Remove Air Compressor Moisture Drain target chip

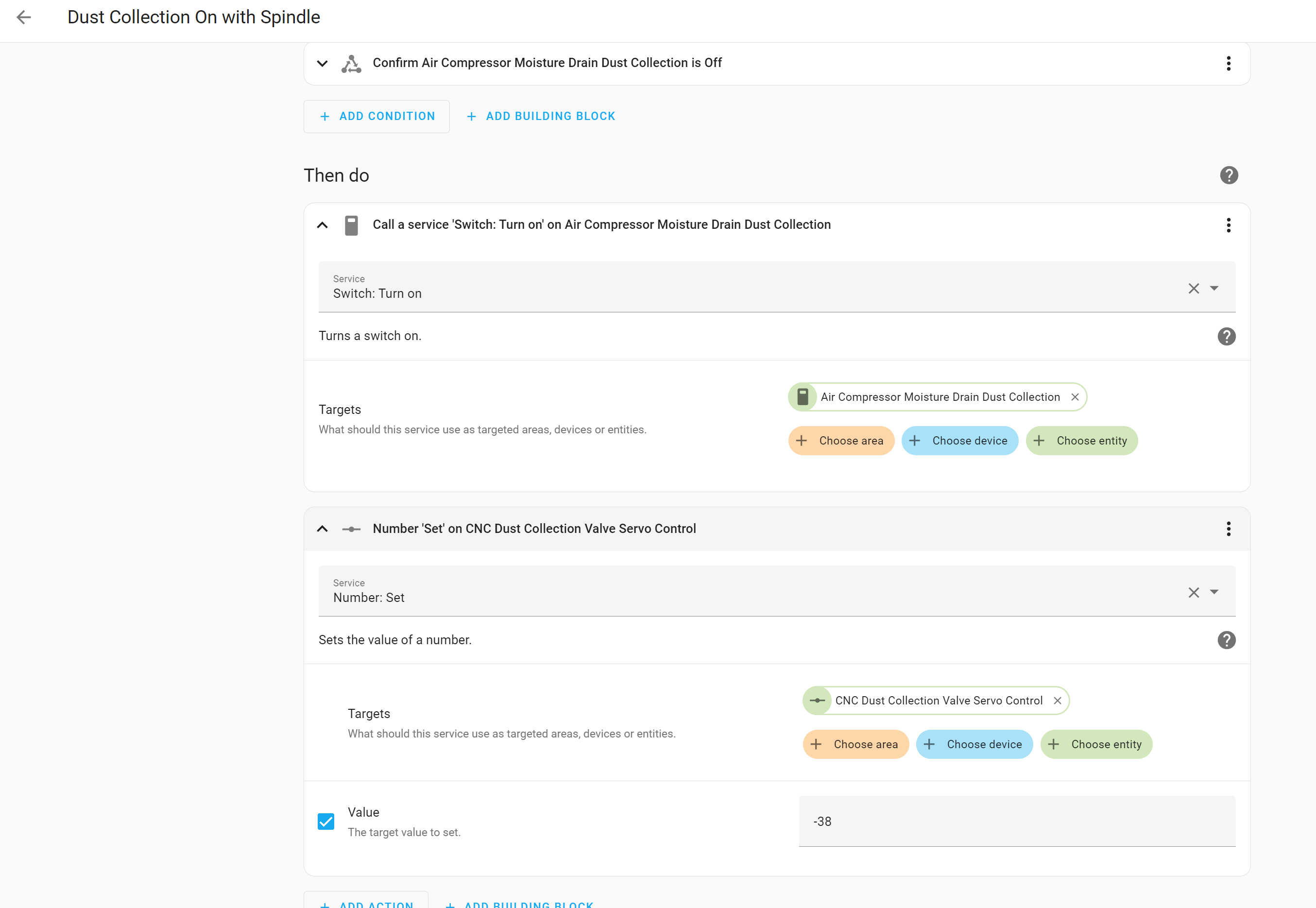click(1074, 397)
